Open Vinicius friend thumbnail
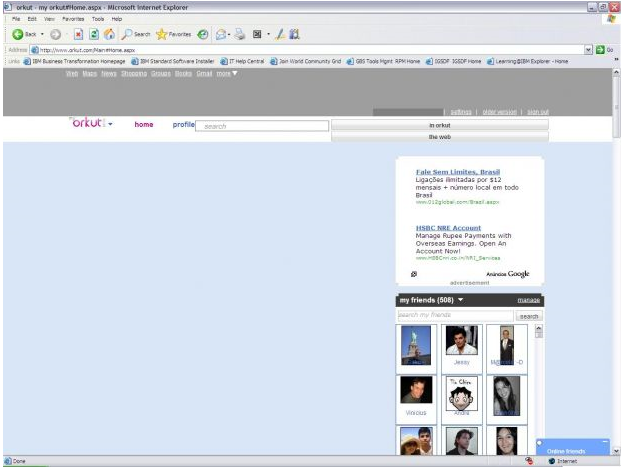 (416, 390)
